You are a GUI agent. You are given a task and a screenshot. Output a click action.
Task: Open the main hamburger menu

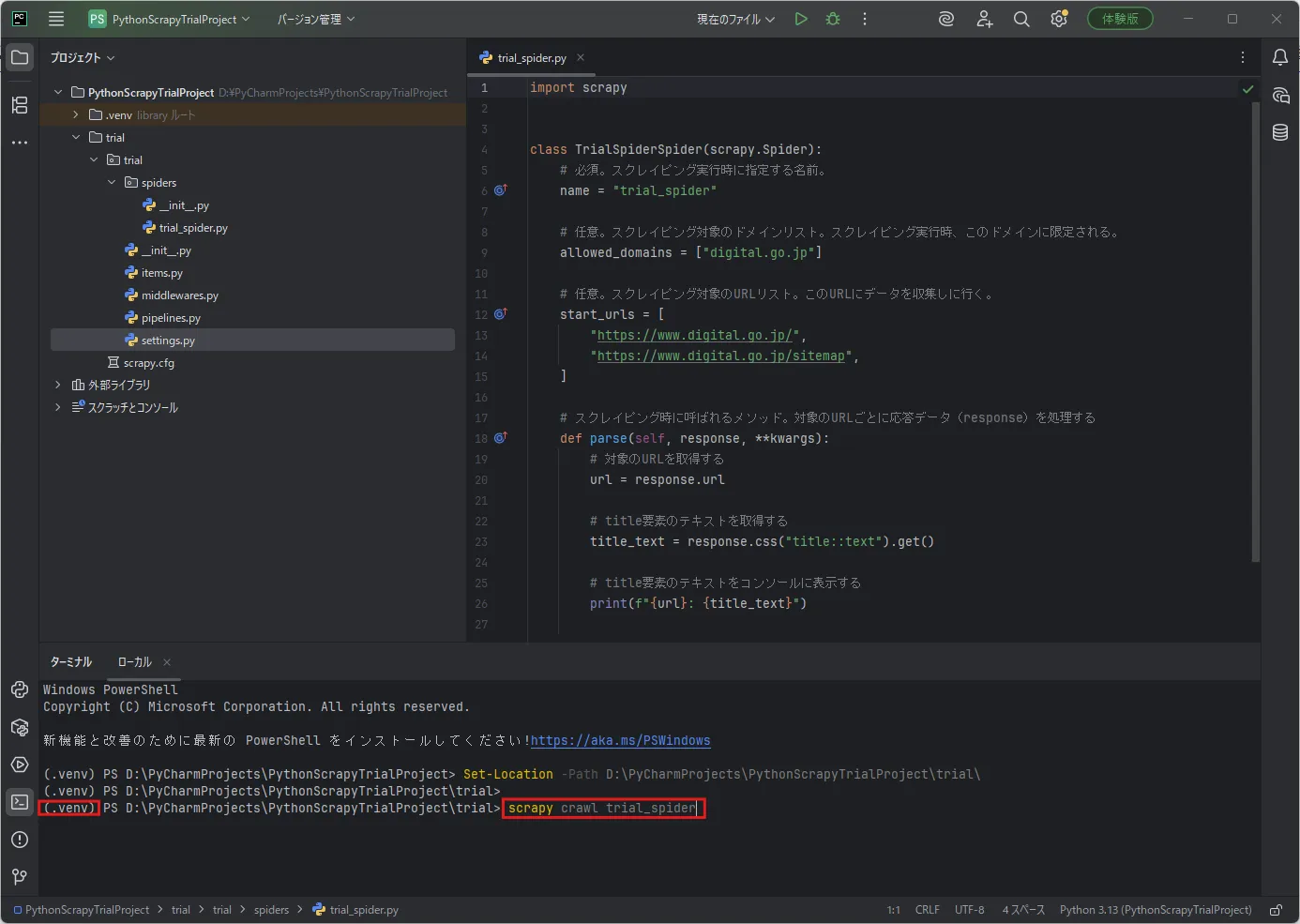[x=56, y=19]
